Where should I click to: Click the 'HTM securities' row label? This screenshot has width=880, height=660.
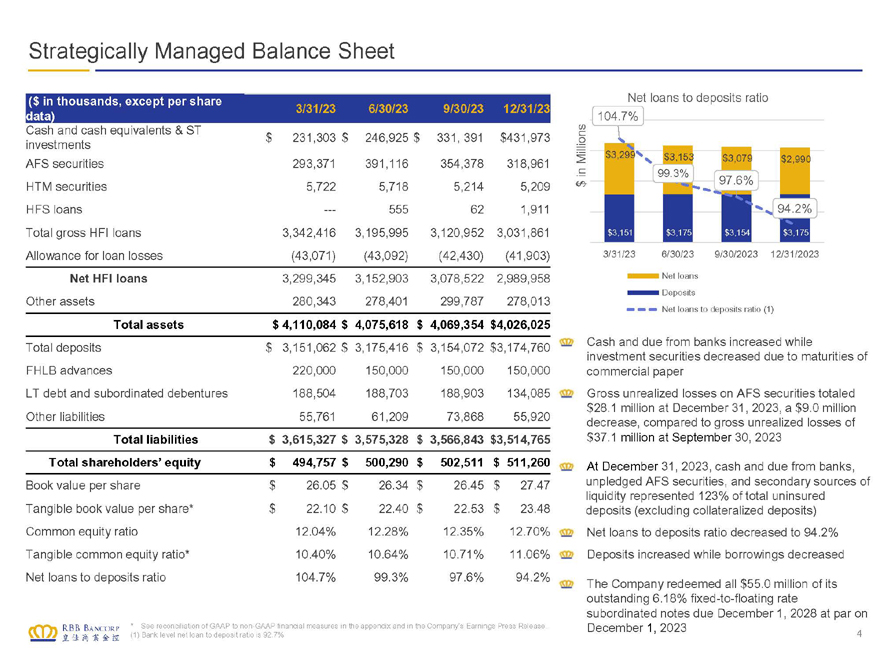(x=66, y=187)
